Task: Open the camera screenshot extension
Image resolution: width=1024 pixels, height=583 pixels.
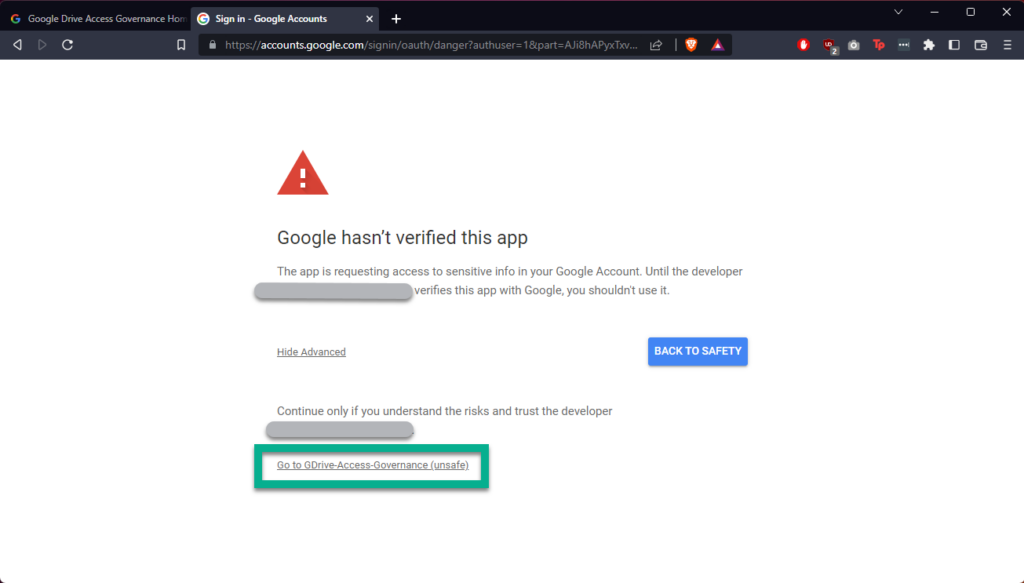Action: pos(854,45)
